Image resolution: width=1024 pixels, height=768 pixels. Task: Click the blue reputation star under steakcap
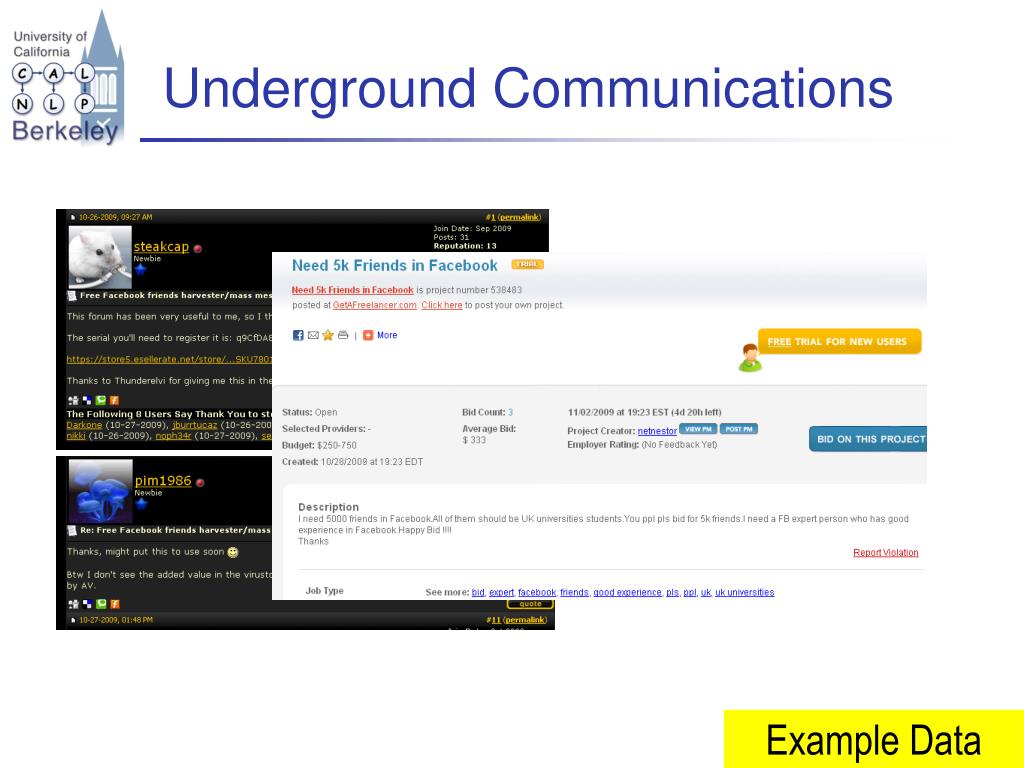click(140, 269)
